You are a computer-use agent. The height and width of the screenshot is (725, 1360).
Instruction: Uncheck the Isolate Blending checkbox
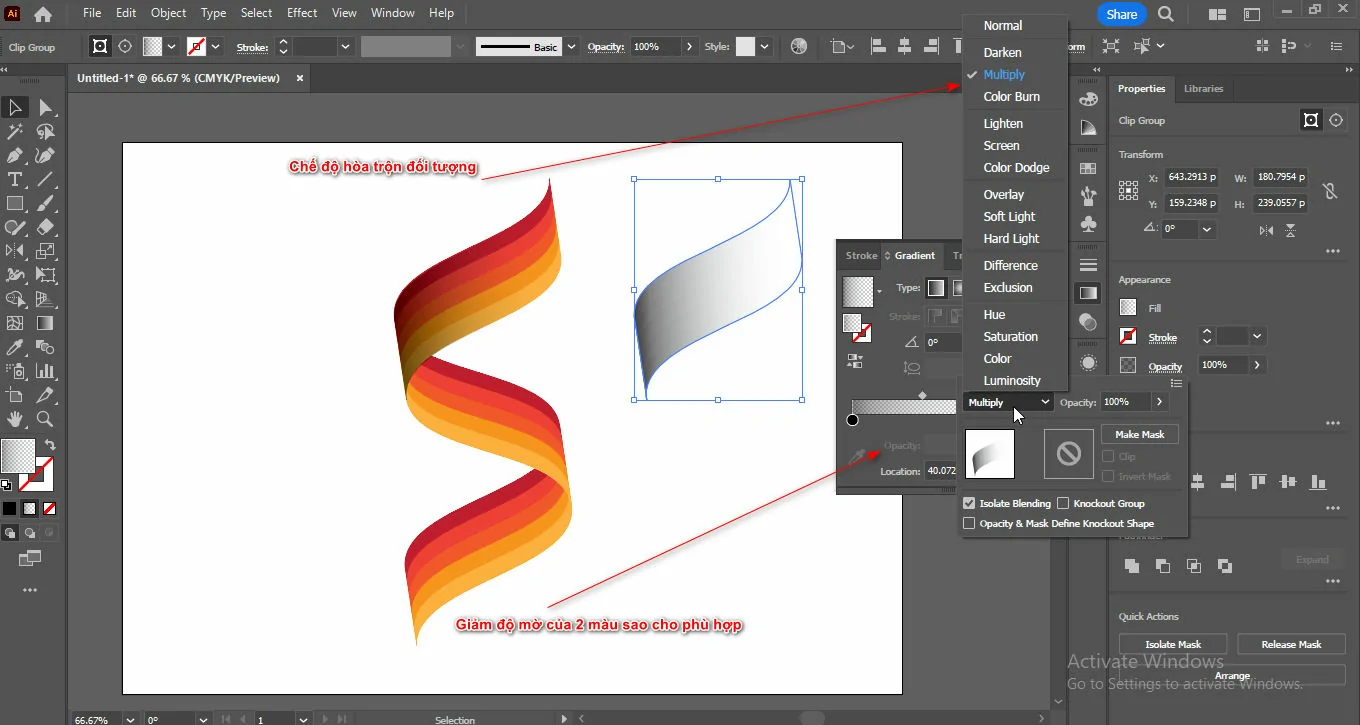[969, 504]
